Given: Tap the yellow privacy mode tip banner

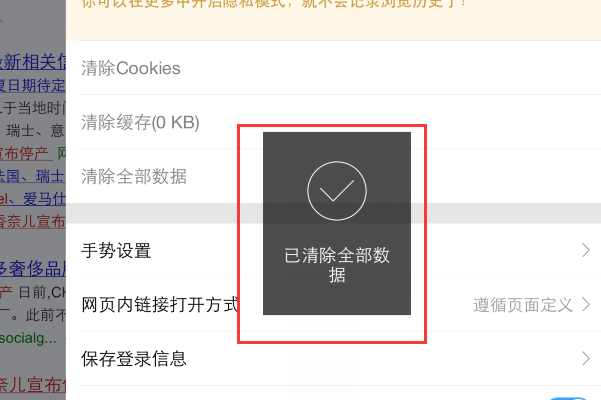Looking at the screenshot, I should coord(333,20).
